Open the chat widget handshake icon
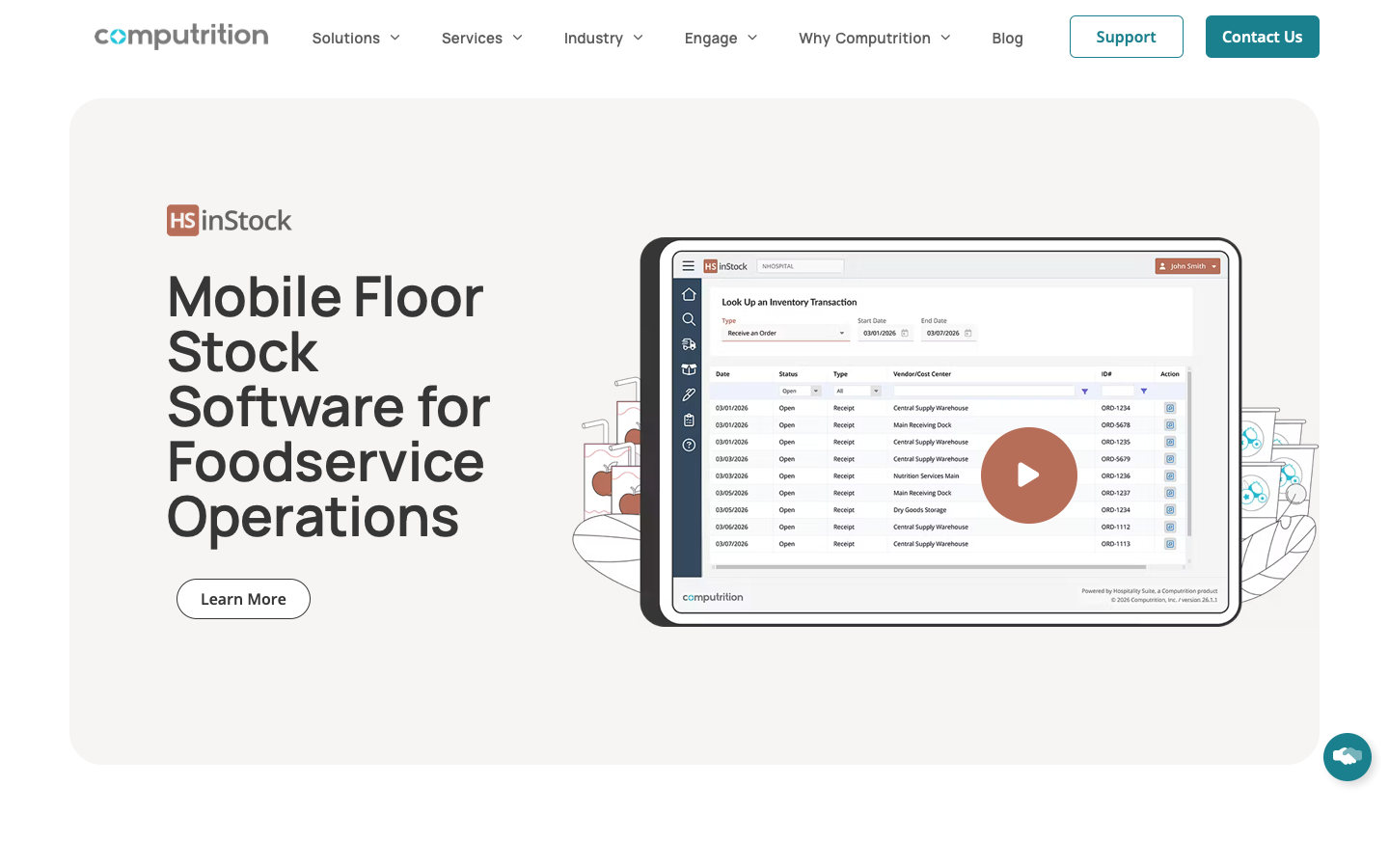 click(x=1347, y=757)
